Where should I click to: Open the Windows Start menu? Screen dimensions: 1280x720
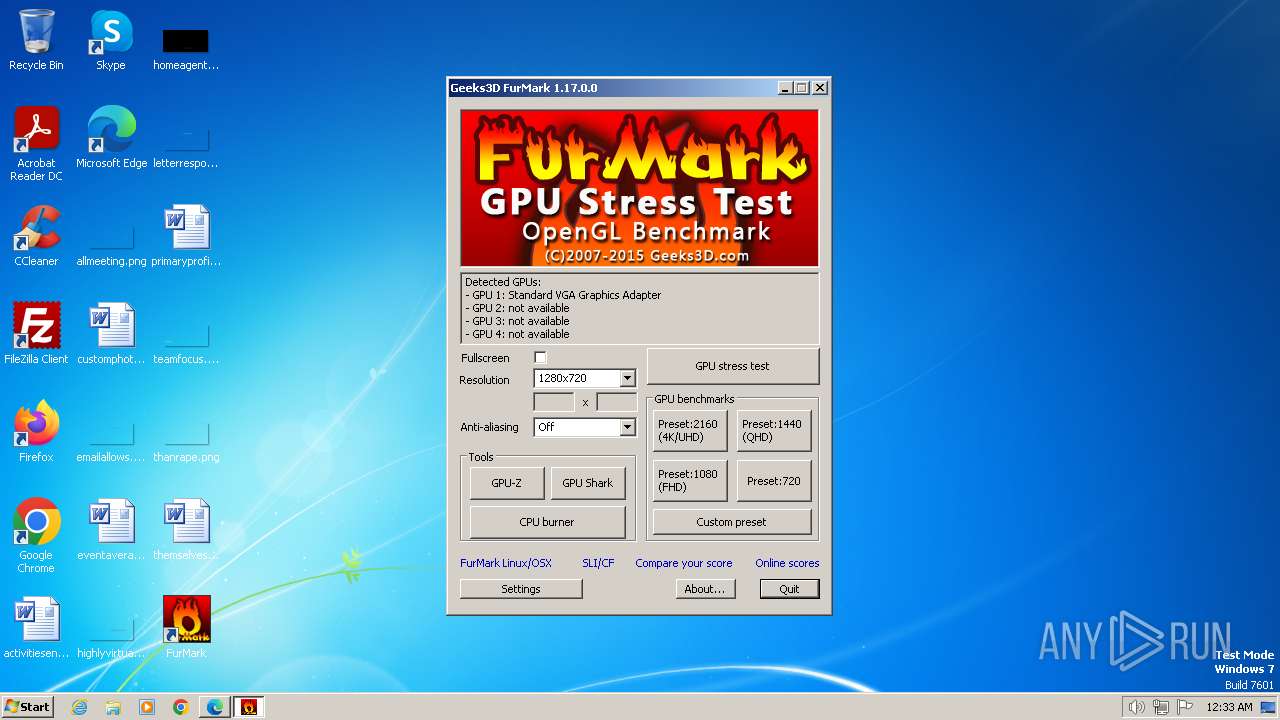tap(27, 707)
